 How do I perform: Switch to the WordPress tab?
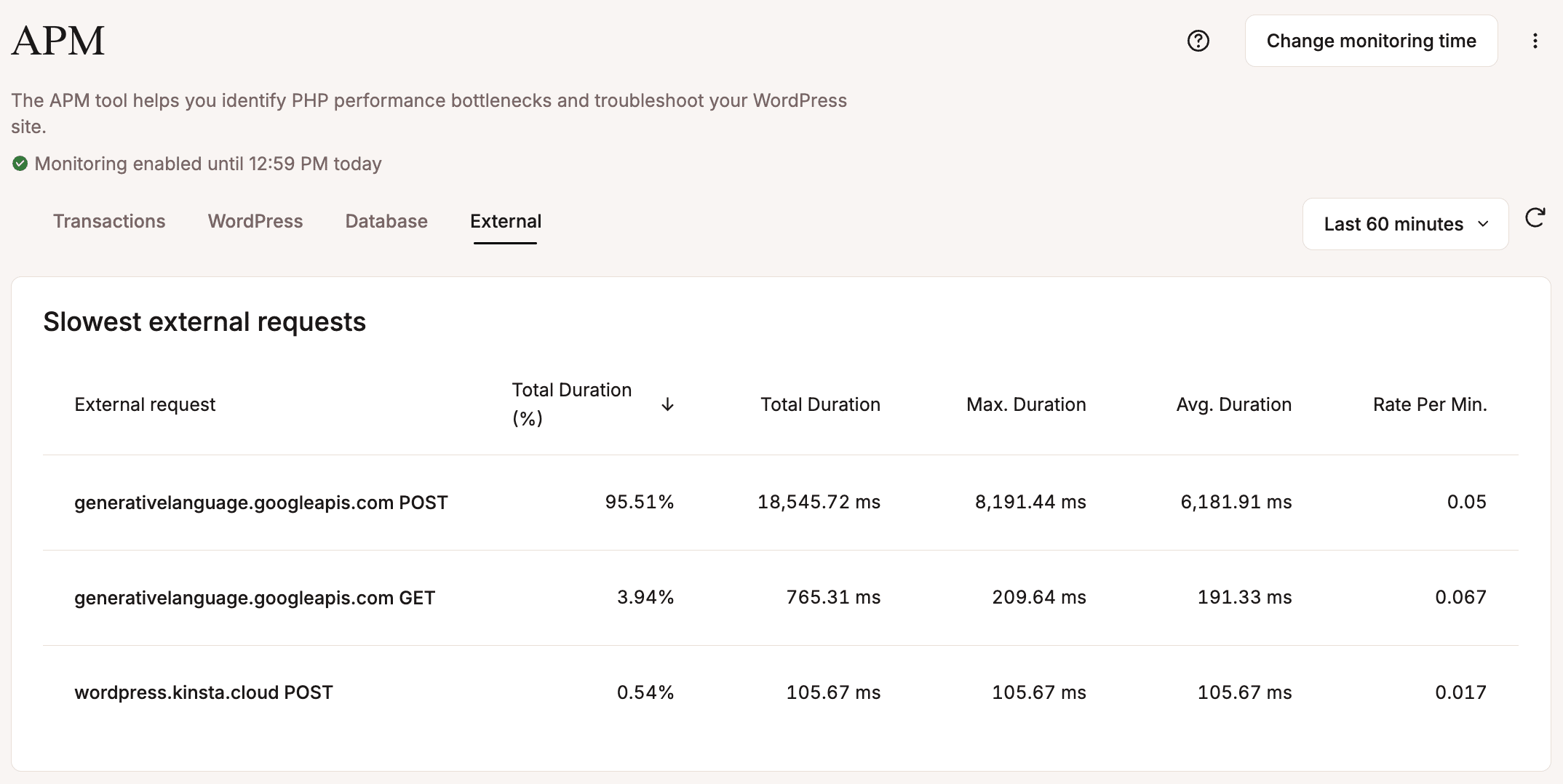pos(255,221)
